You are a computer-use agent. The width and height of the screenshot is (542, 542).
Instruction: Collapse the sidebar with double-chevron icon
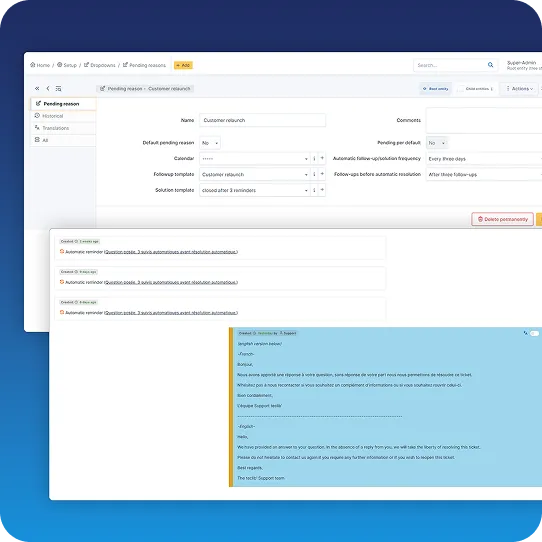(37, 88)
